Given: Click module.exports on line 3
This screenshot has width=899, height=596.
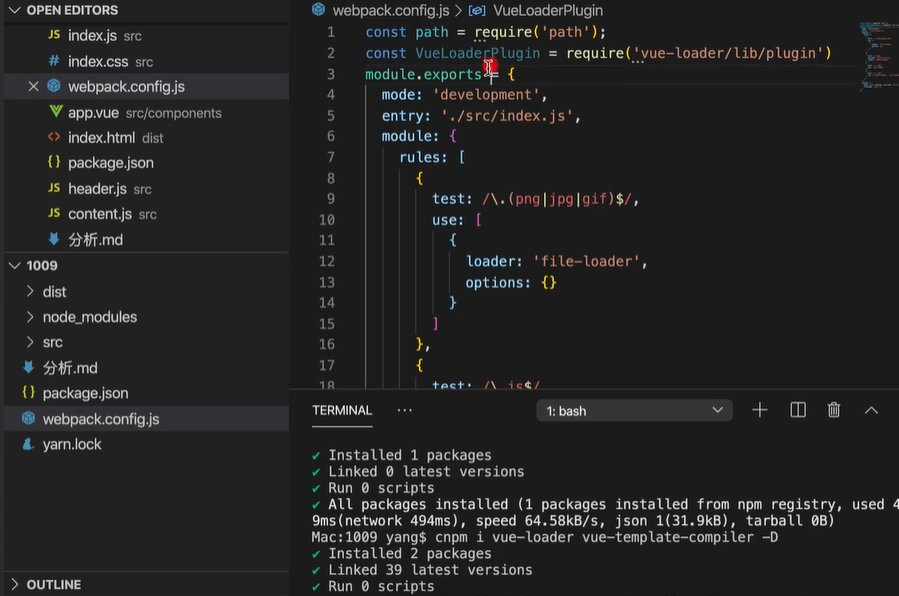Looking at the screenshot, I should click(424, 74).
